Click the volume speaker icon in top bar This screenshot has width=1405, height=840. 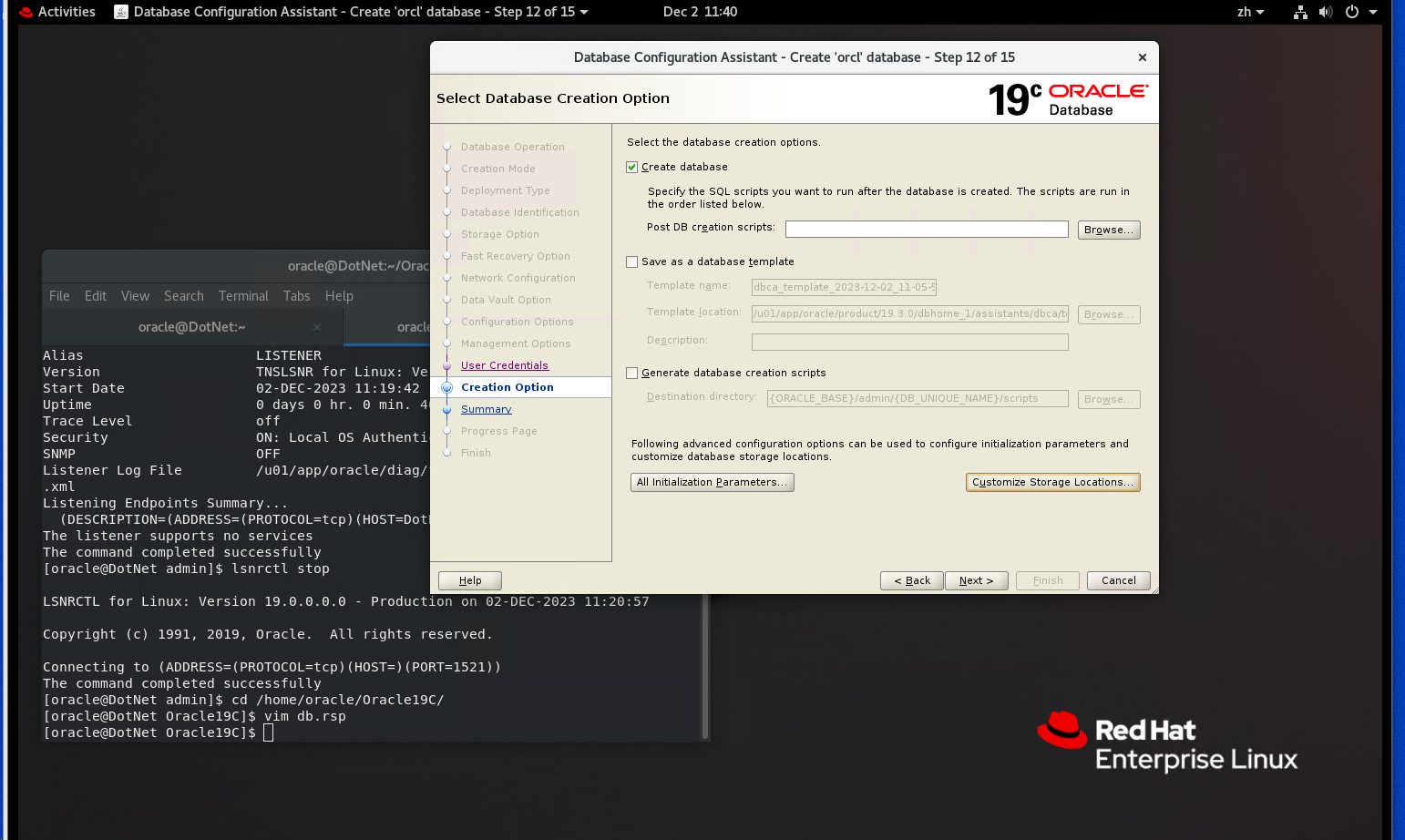[1326, 12]
